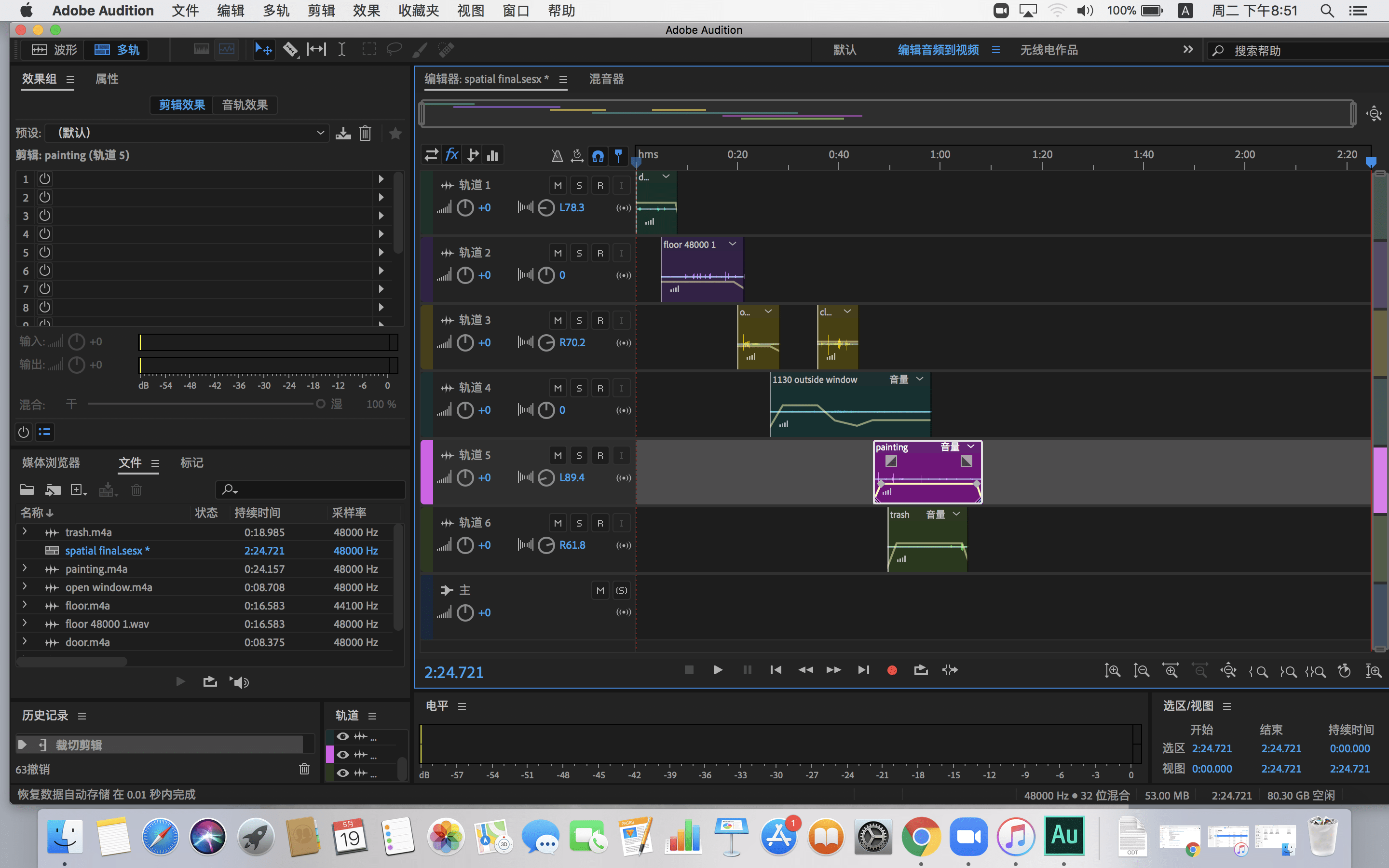Open the 效果 menu in menu bar
Screen dimensions: 1389x868
point(366,10)
